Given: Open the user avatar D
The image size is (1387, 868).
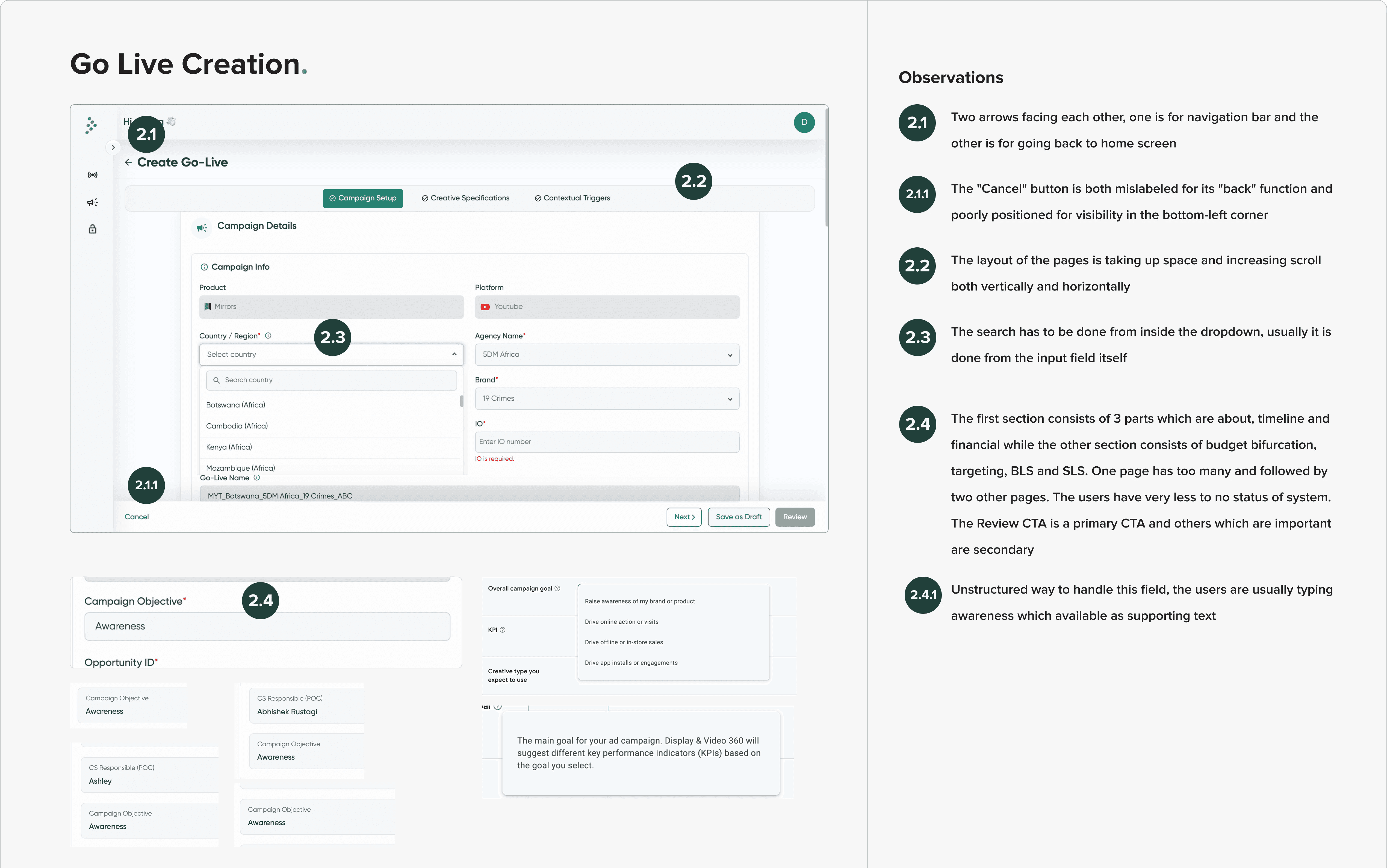Looking at the screenshot, I should click(804, 122).
